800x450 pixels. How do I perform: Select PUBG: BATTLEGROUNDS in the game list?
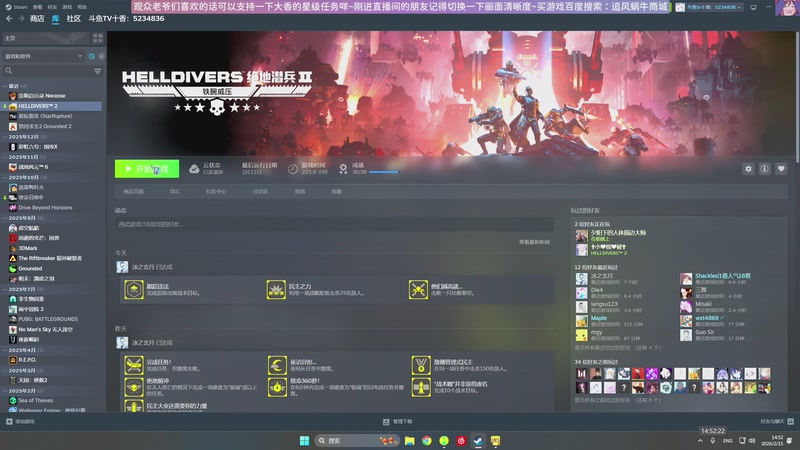[48, 319]
